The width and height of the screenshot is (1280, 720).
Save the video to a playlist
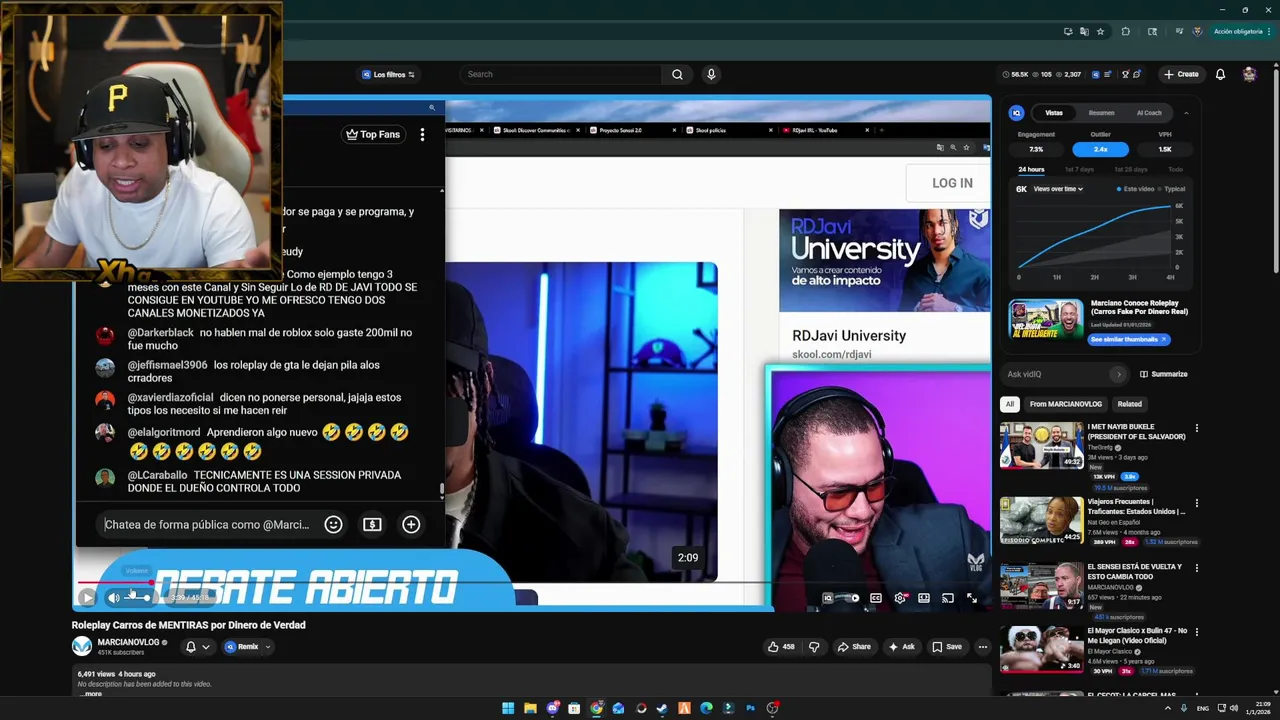pos(947,647)
